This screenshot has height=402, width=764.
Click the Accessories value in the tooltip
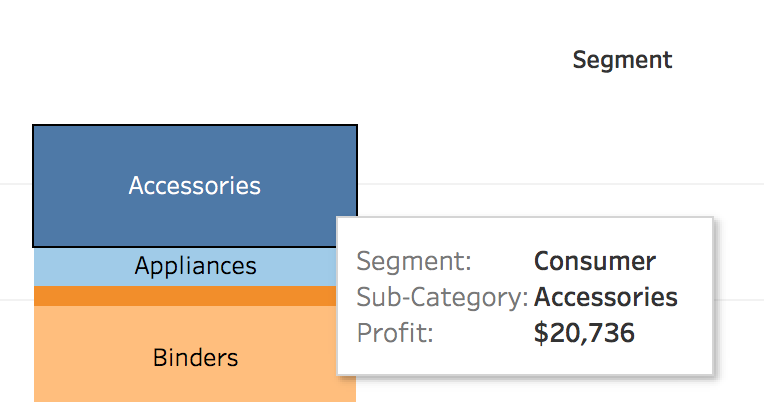pos(606,297)
